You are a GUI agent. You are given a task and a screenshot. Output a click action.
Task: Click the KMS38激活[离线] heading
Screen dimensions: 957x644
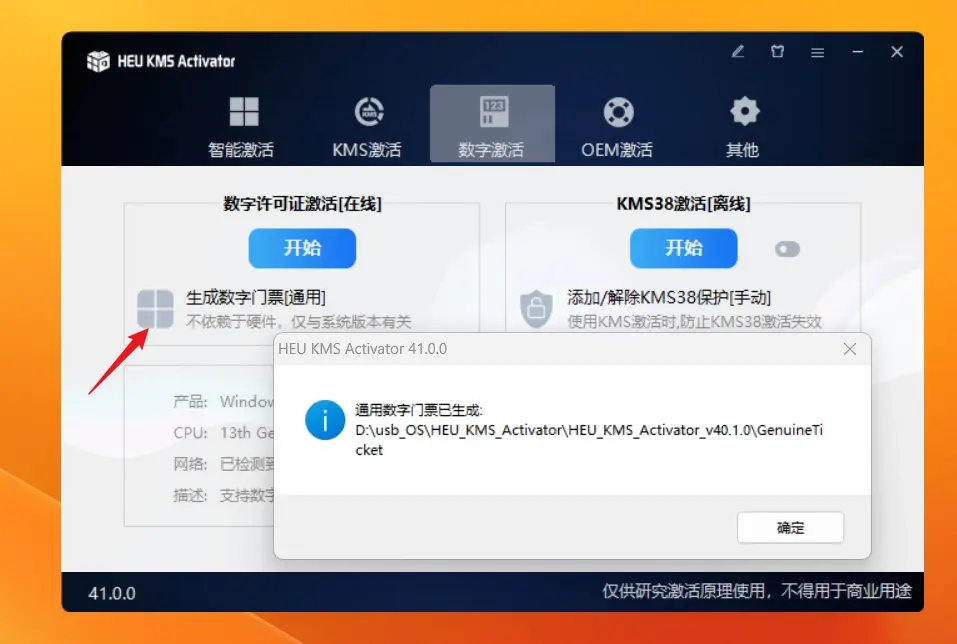(684, 204)
